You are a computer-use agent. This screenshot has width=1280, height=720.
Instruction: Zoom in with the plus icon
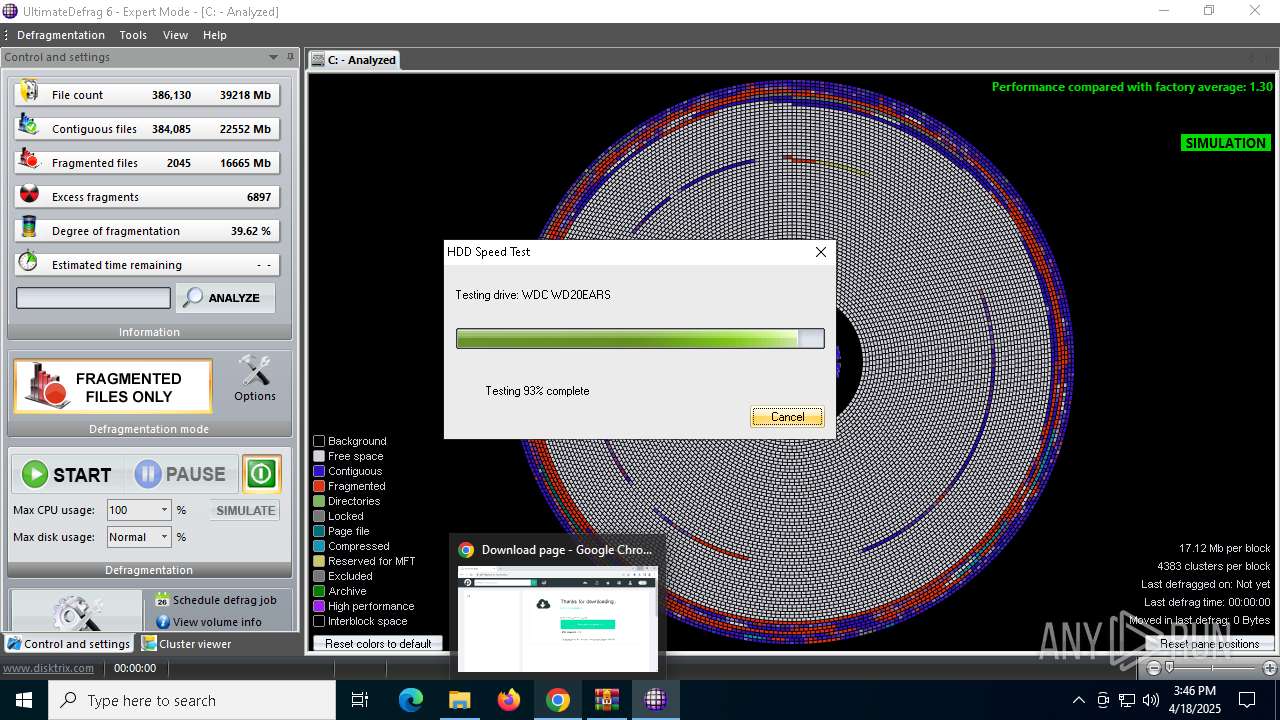pyautogui.click(x=1269, y=667)
